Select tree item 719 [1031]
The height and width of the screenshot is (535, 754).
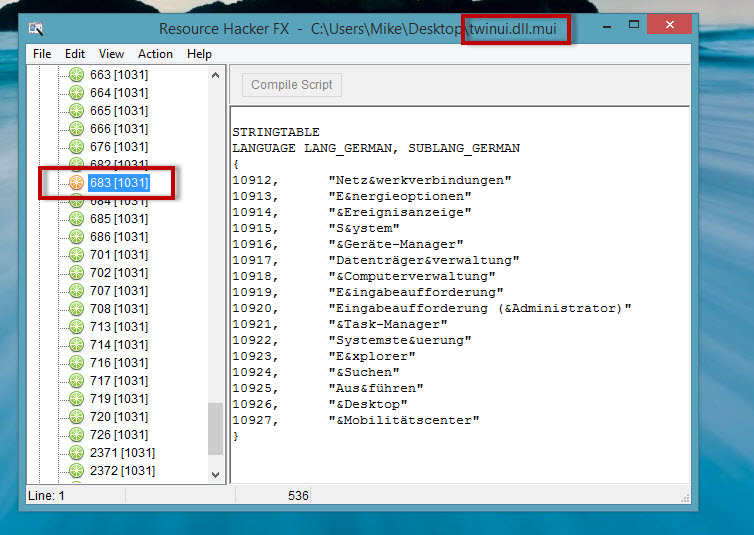coord(119,398)
